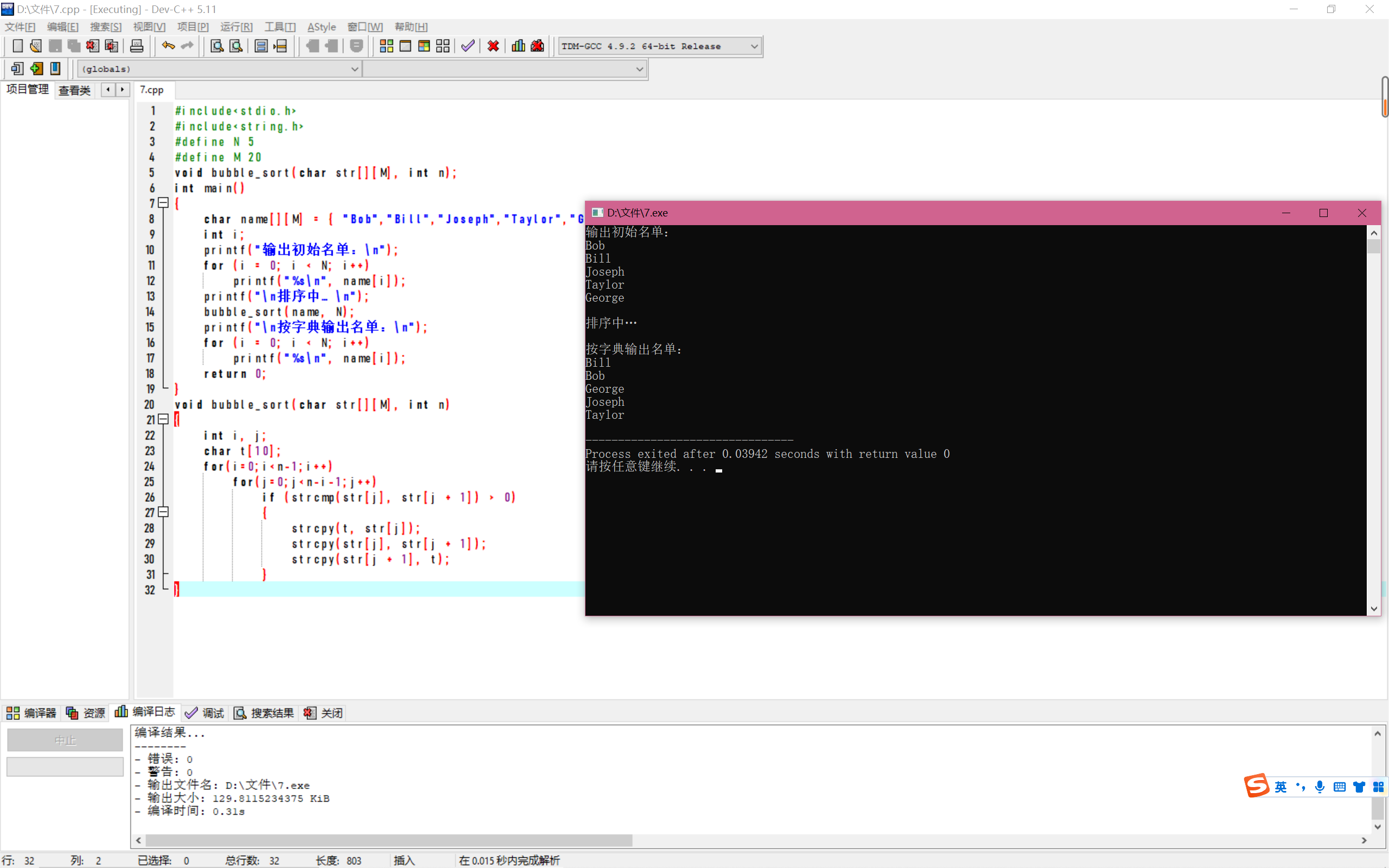
Task: Click the Compile icon with colored squares
Action: [x=386, y=46]
